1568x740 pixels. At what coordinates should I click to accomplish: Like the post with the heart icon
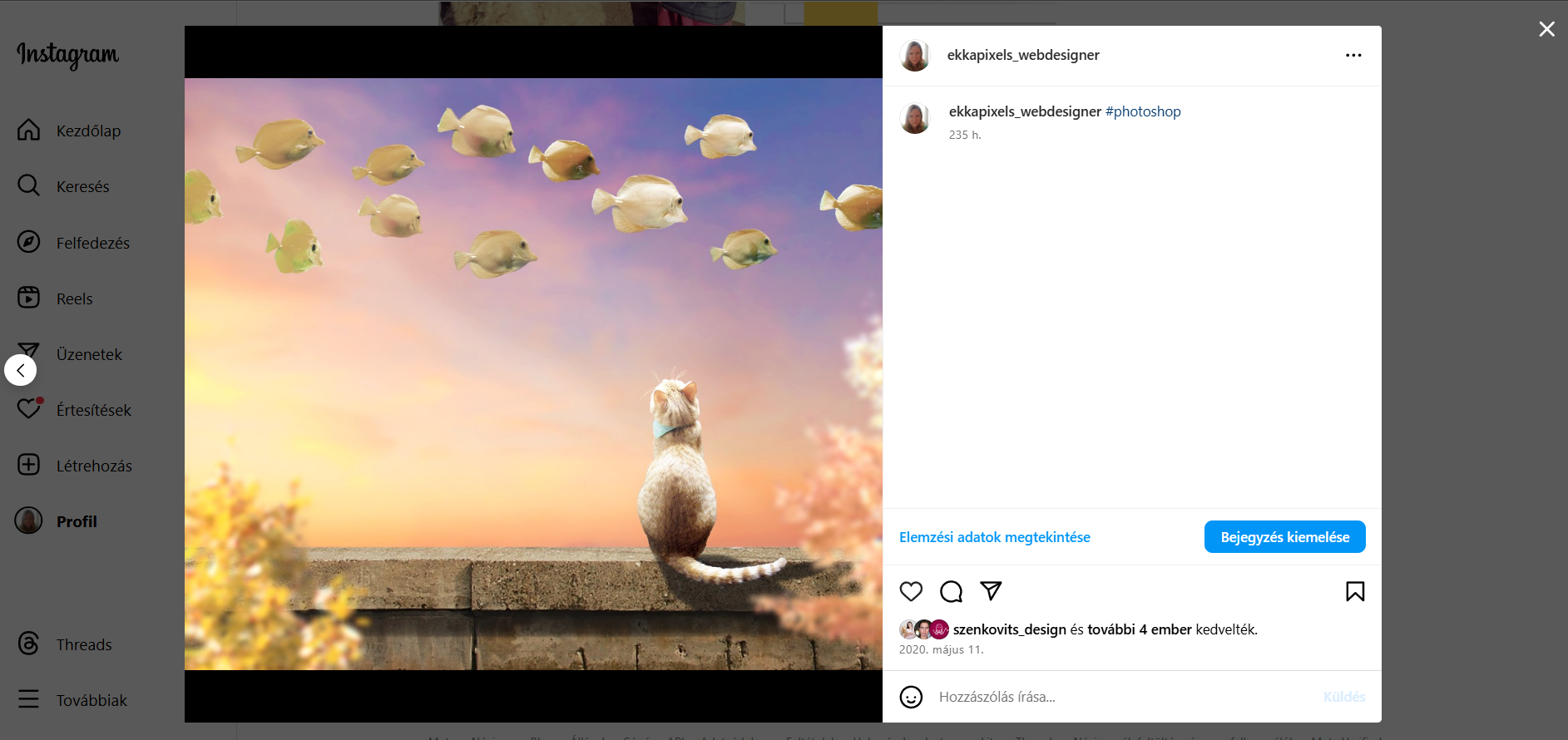click(911, 591)
